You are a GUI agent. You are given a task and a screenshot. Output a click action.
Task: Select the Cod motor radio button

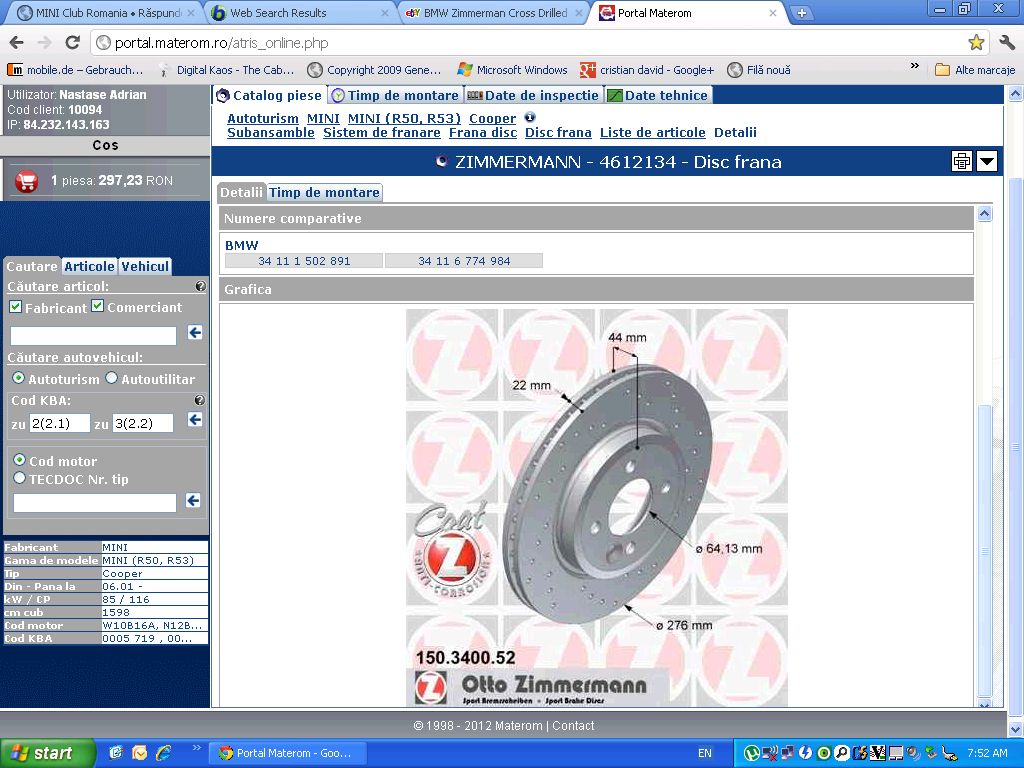(x=20, y=460)
